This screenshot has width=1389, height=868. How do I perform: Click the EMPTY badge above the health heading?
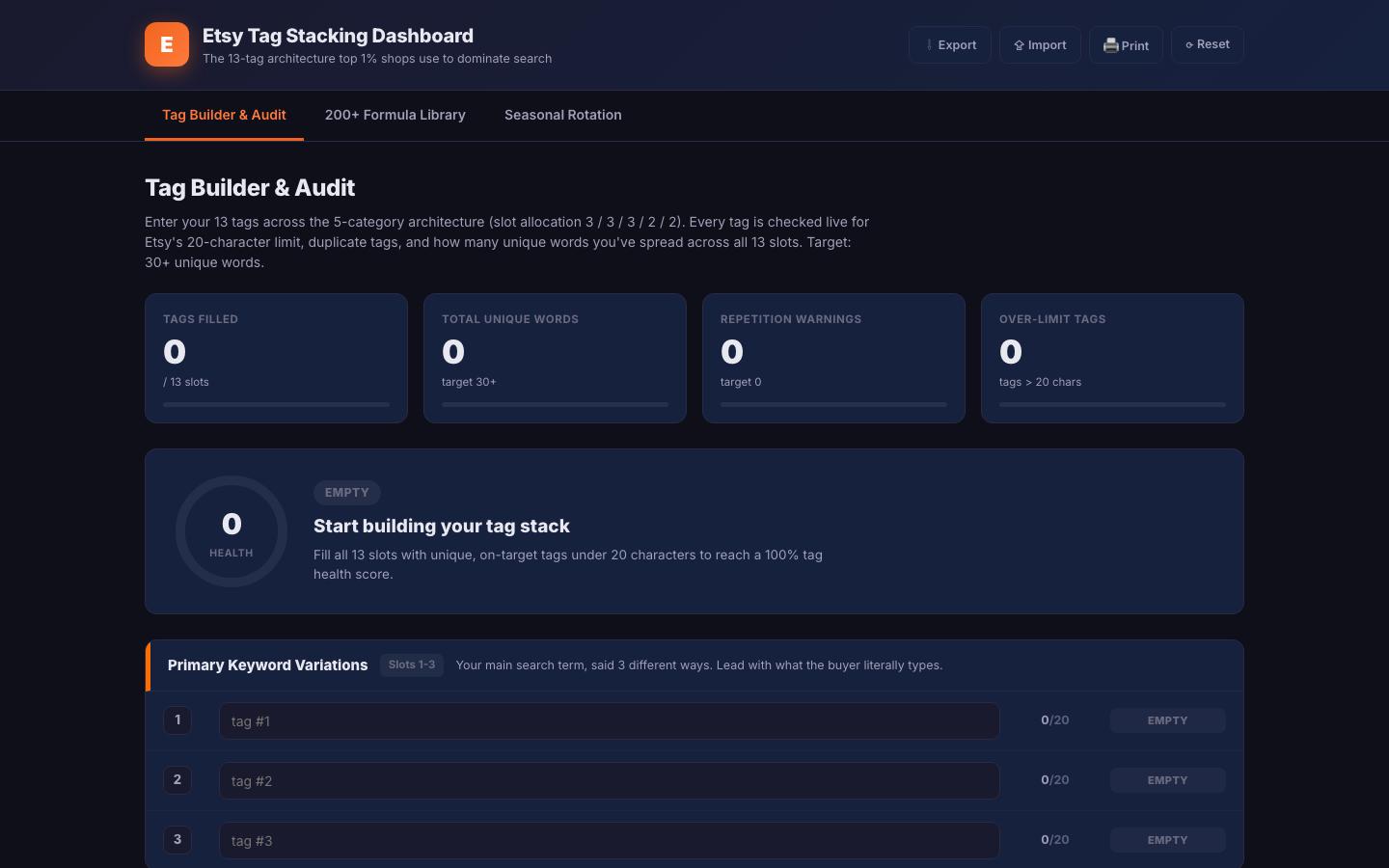[x=347, y=493]
